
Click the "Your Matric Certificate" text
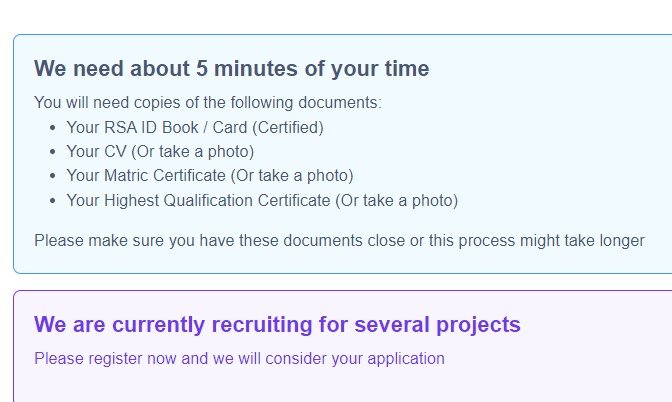(146, 176)
